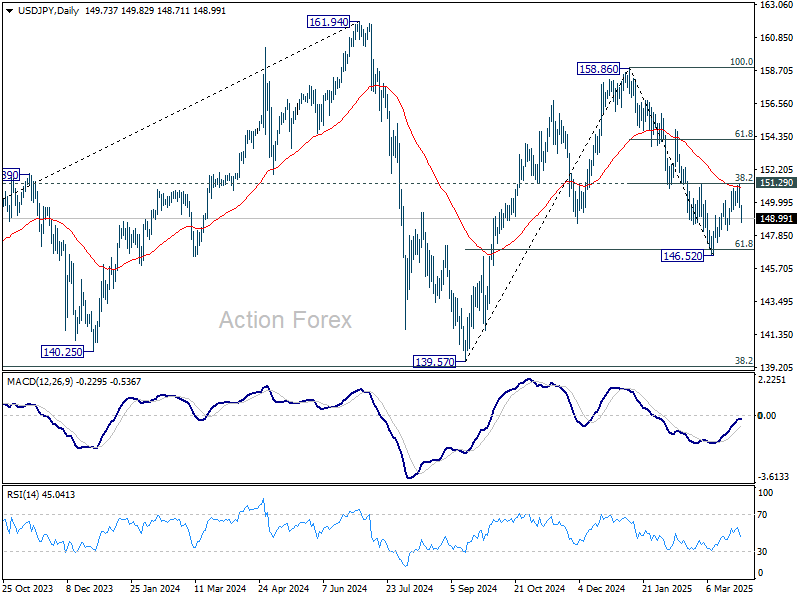Click the 4 Dec 2024 date label
The width and height of the screenshot is (800, 600).
pyautogui.click(x=602, y=588)
